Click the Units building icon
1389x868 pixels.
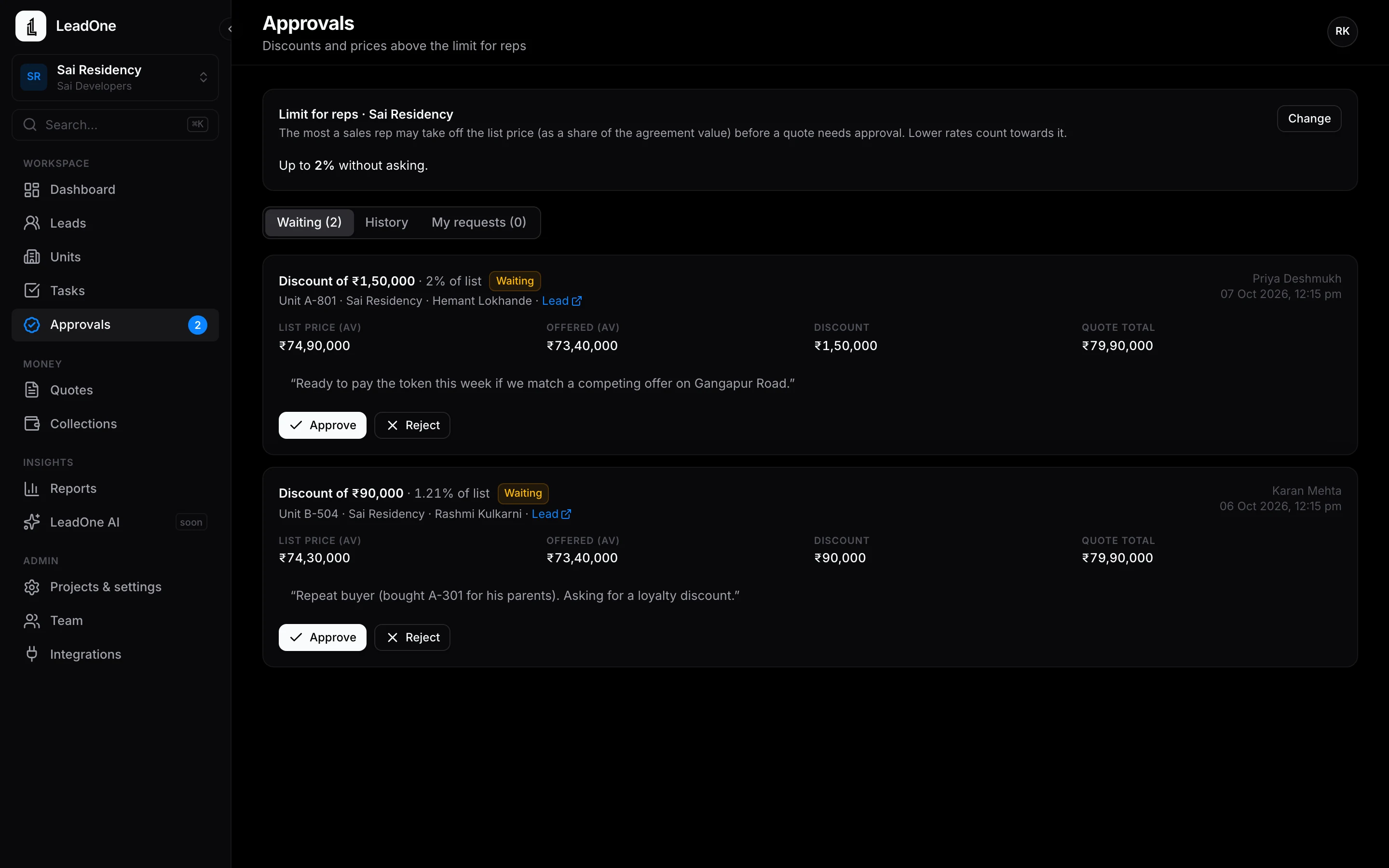[31, 257]
